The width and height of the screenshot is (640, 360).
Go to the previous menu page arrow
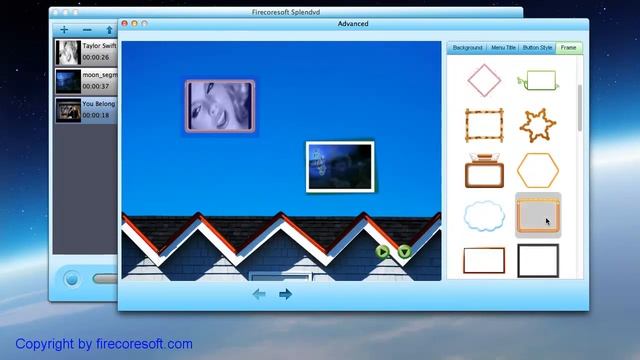click(259, 294)
